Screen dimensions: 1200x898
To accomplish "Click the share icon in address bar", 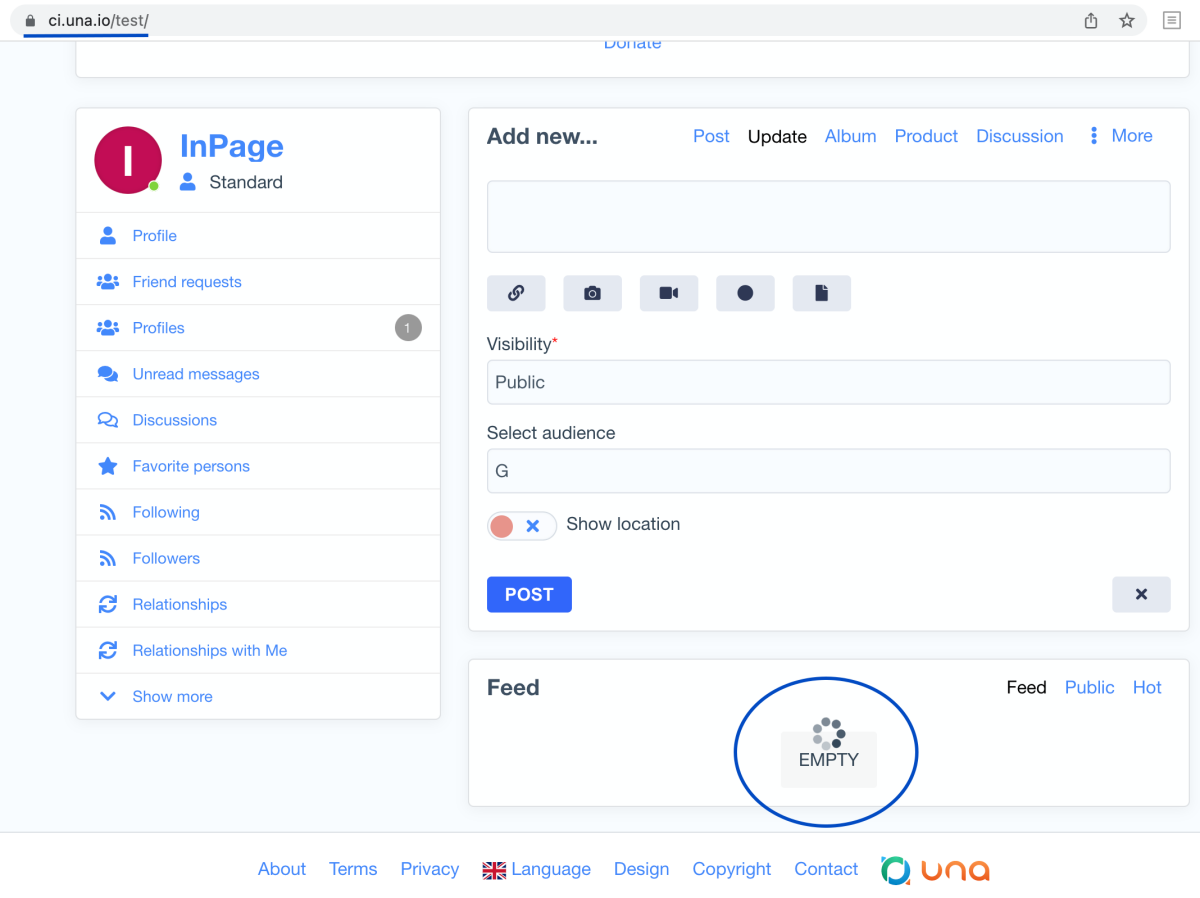I will pos(1091,20).
